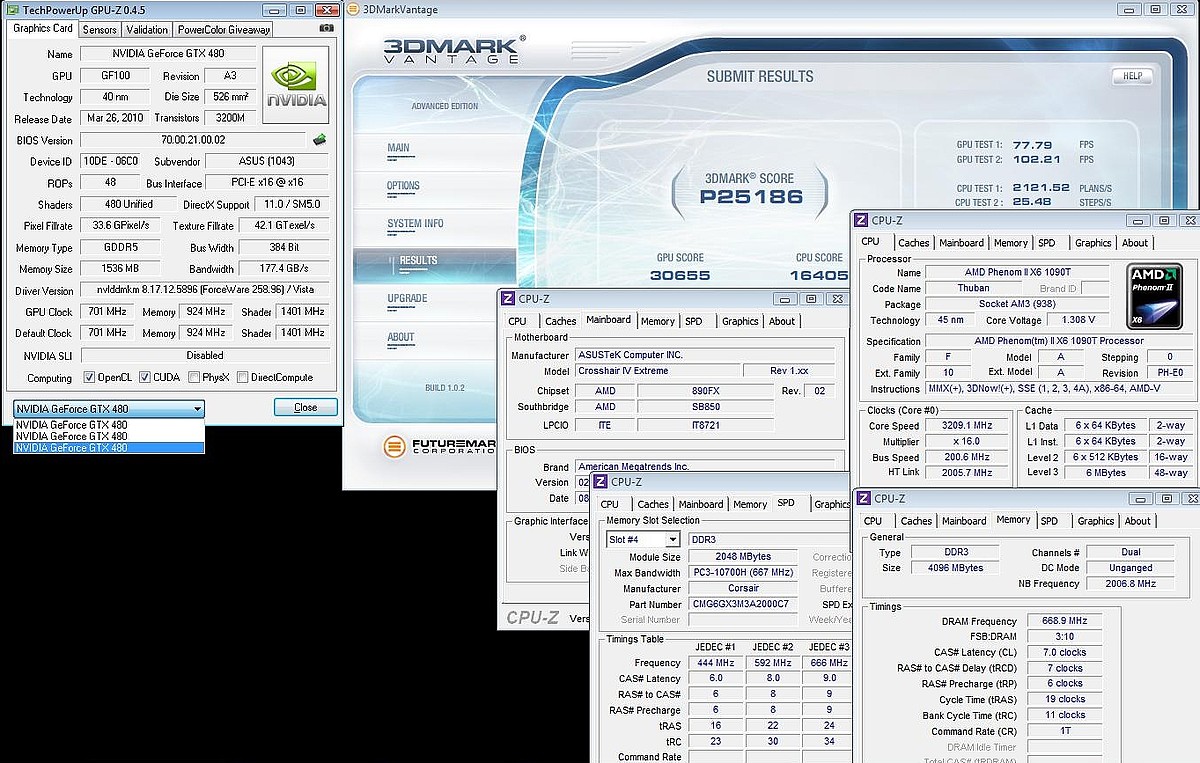1200x763 pixels.
Task: Open About tab in CPU-Z Mainboard window
Action: coord(782,321)
